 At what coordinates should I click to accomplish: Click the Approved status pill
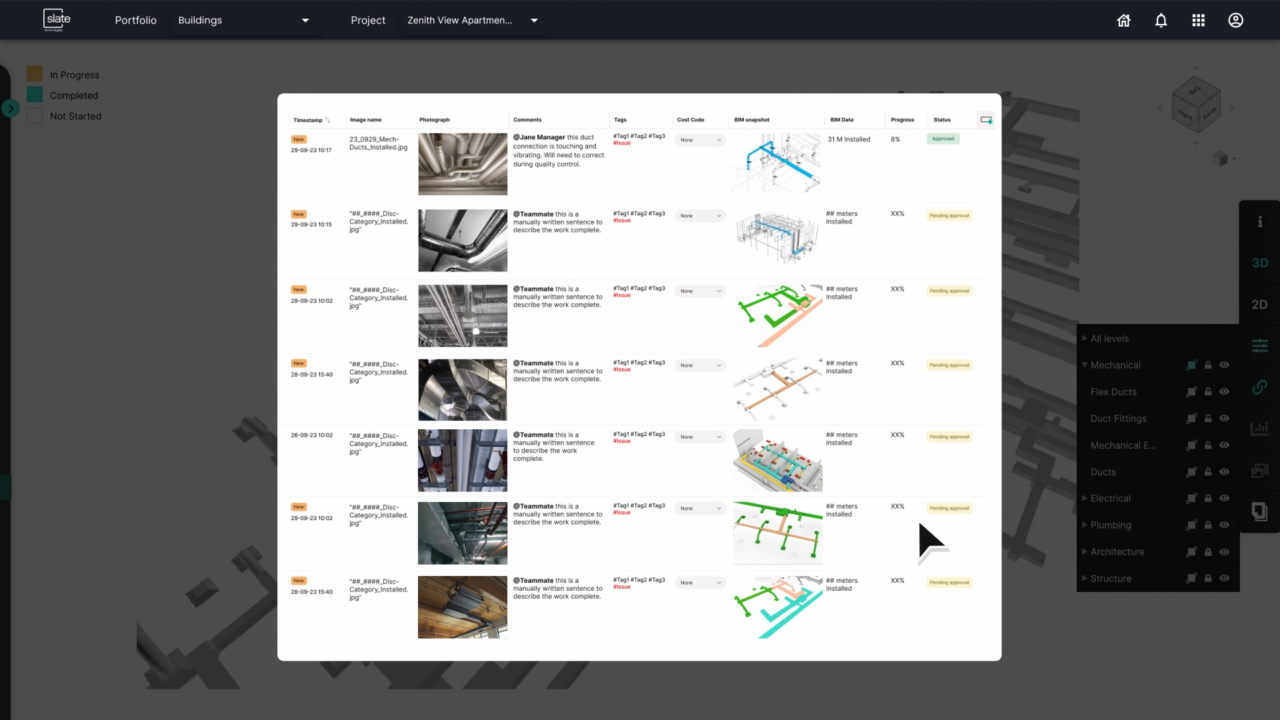(x=941, y=139)
